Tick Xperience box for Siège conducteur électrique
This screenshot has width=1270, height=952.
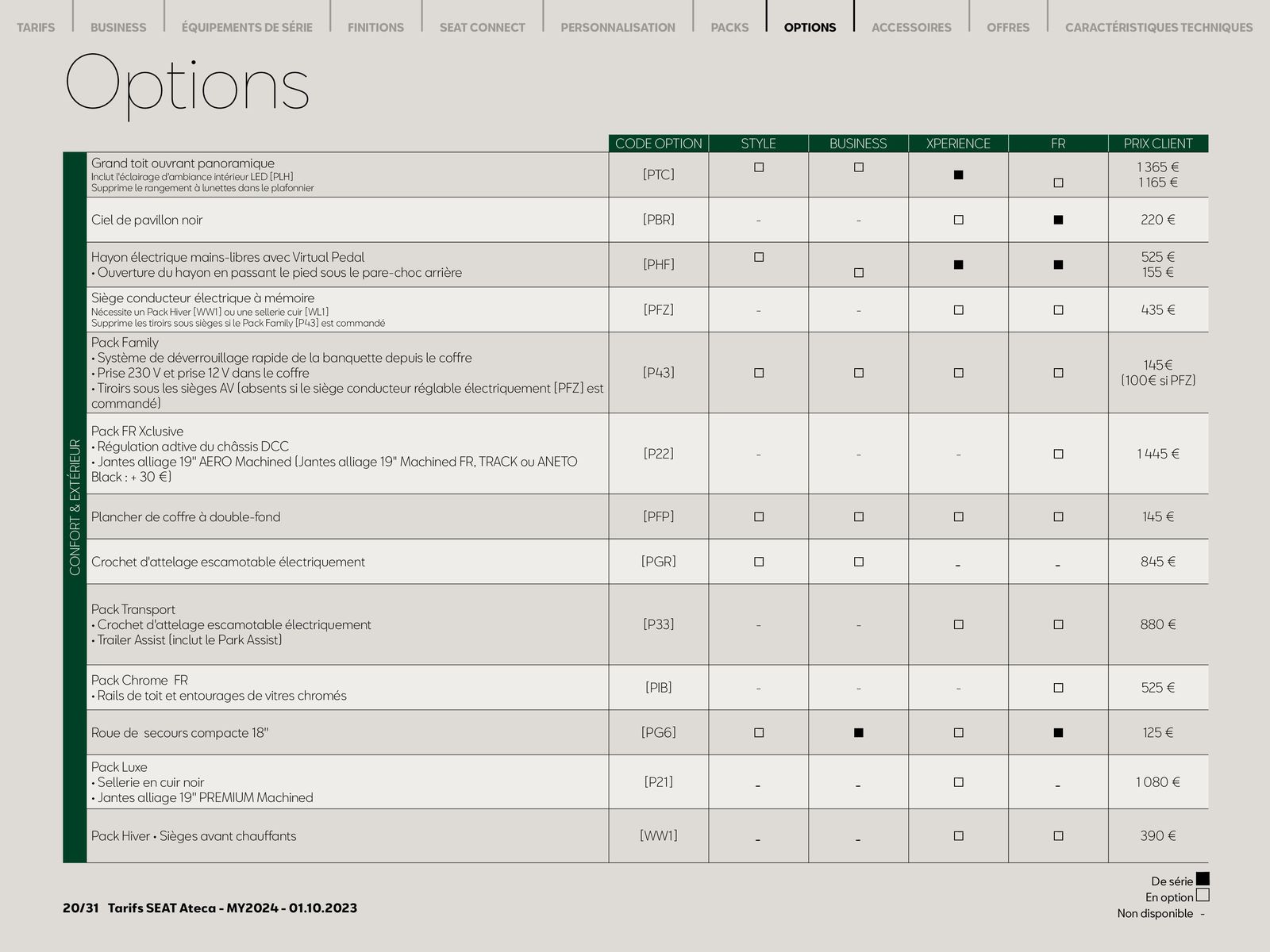(958, 310)
